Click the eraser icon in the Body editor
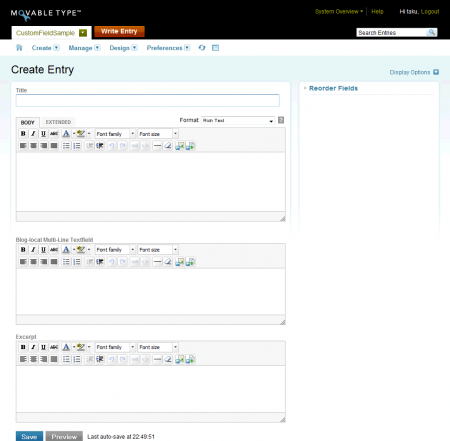This screenshot has width=450, height=441. click(x=168, y=146)
